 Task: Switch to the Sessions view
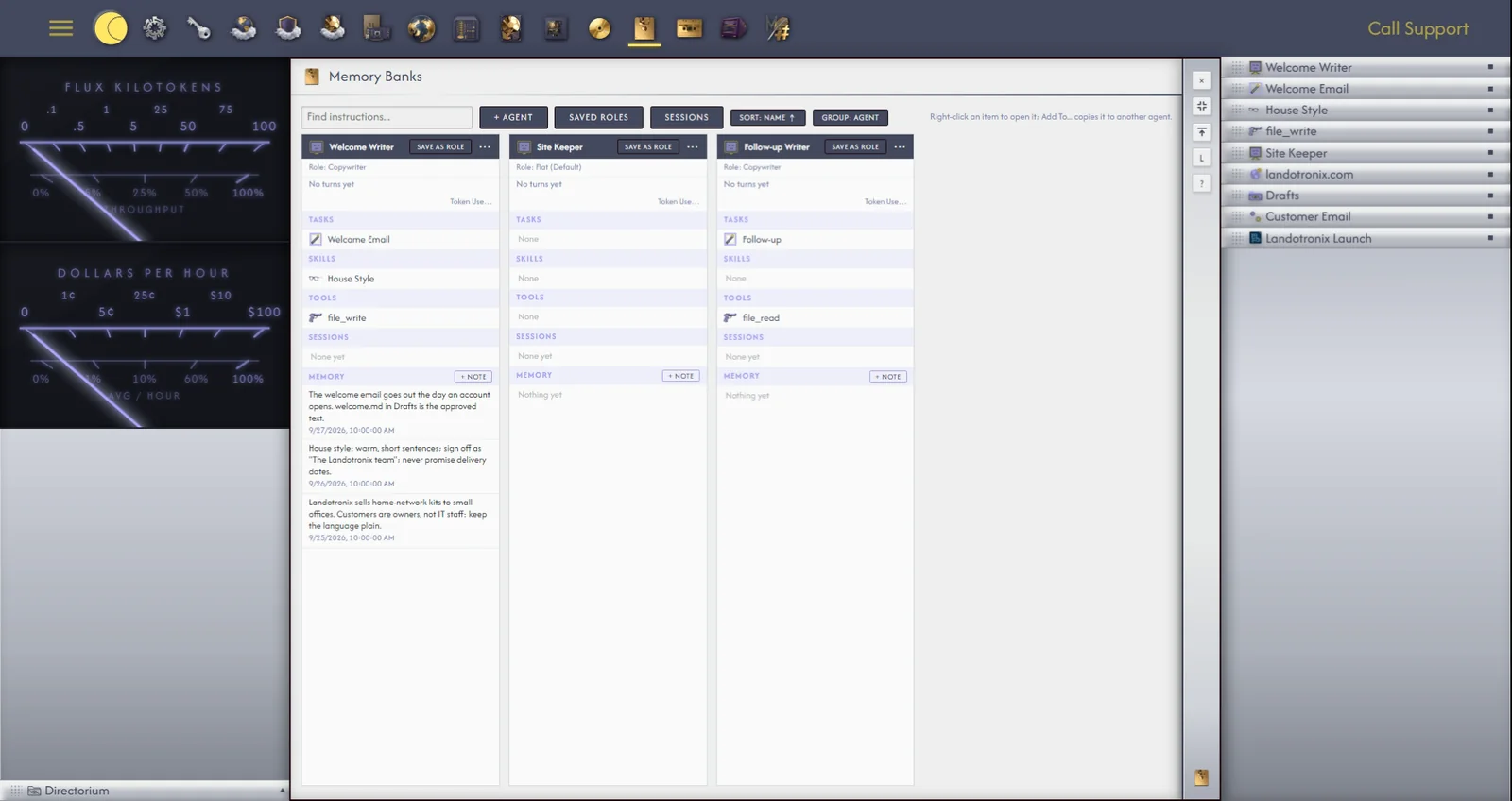[x=686, y=117]
